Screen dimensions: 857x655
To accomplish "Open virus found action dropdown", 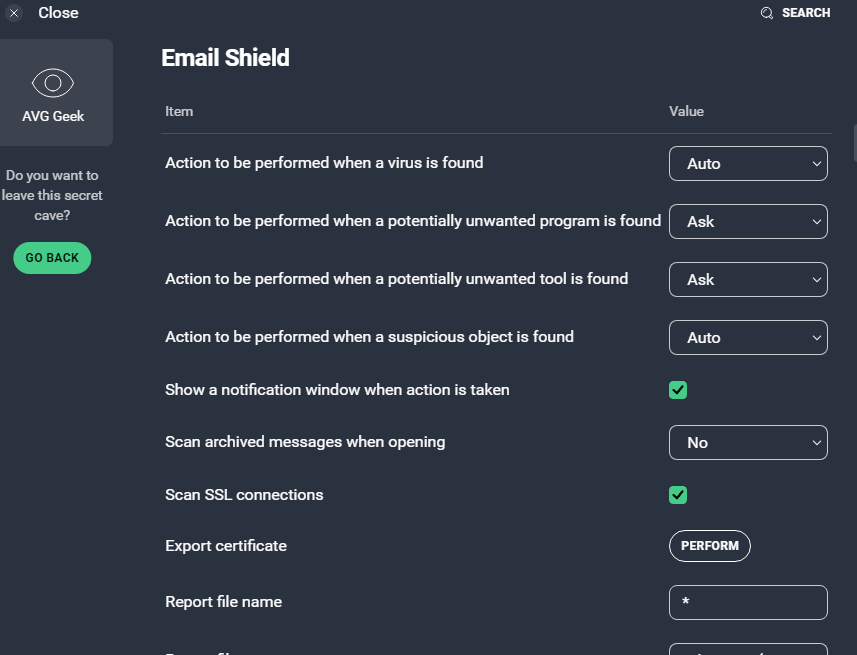I will tap(747, 164).
